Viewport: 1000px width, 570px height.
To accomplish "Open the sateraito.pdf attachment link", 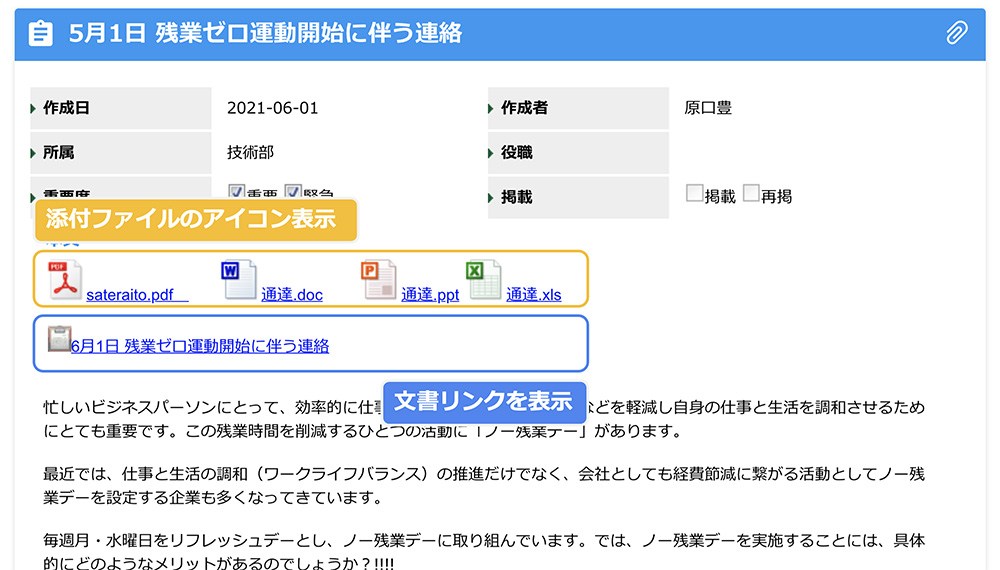I will (130, 295).
